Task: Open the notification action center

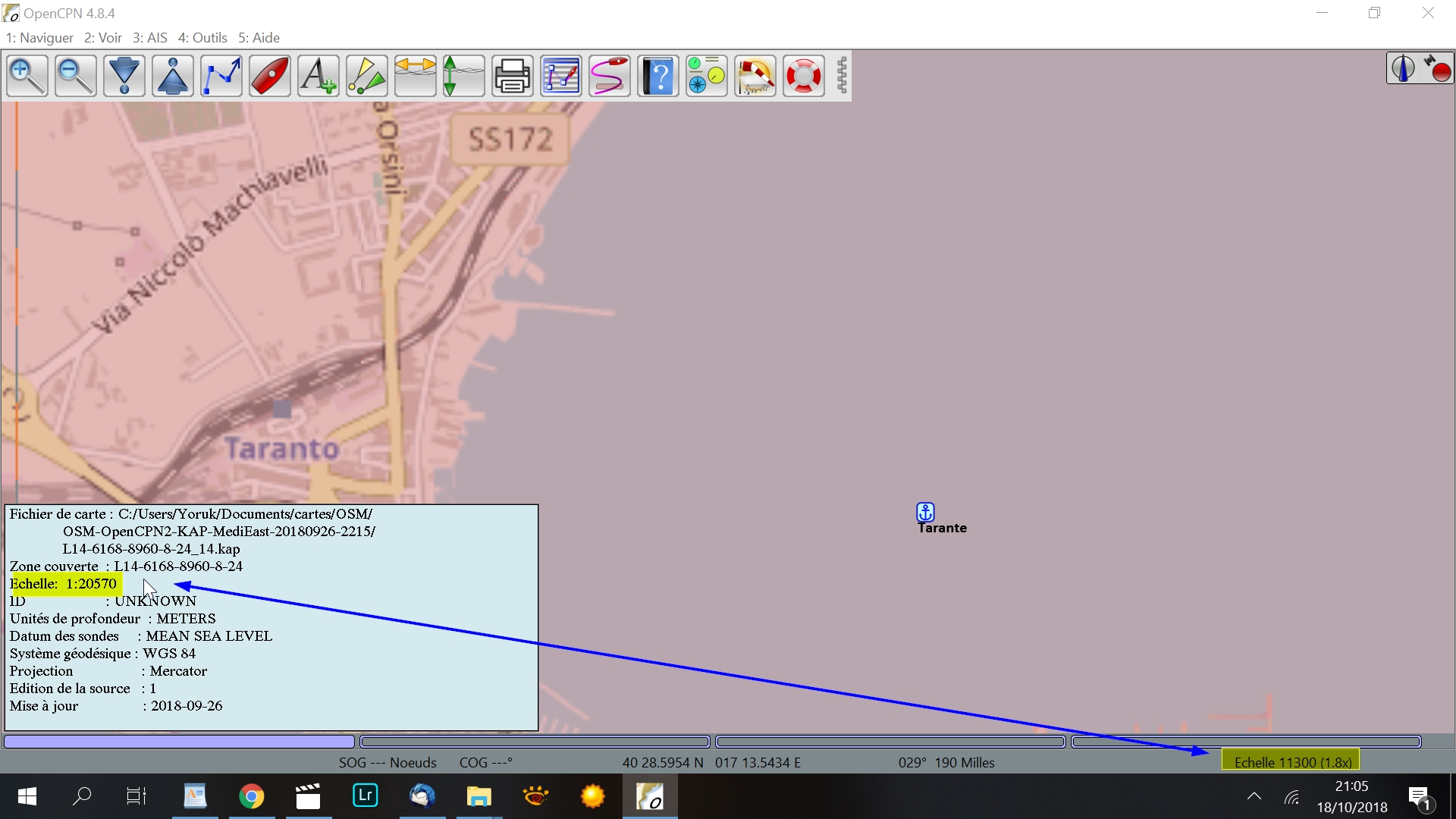Action: 1420,797
